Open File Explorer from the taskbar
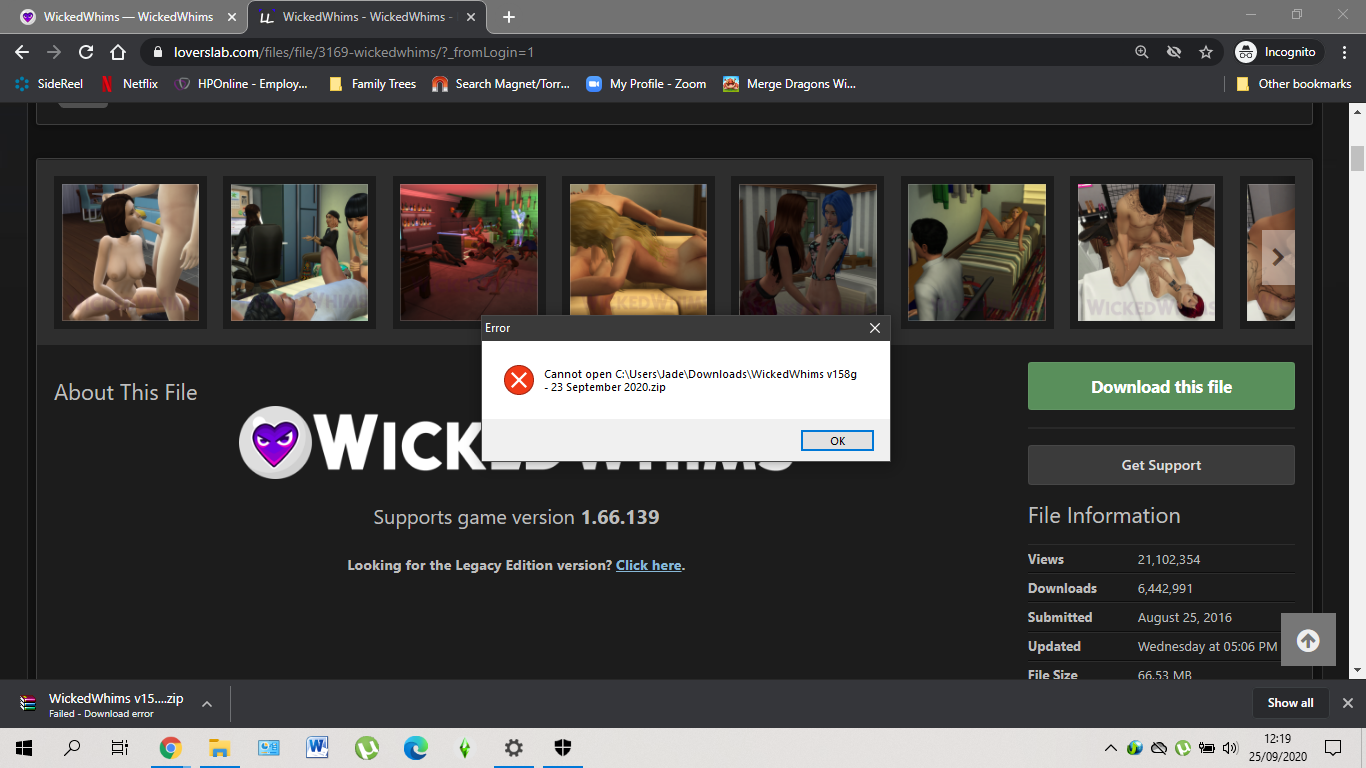The width and height of the screenshot is (1366, 768). click(219, 747)
